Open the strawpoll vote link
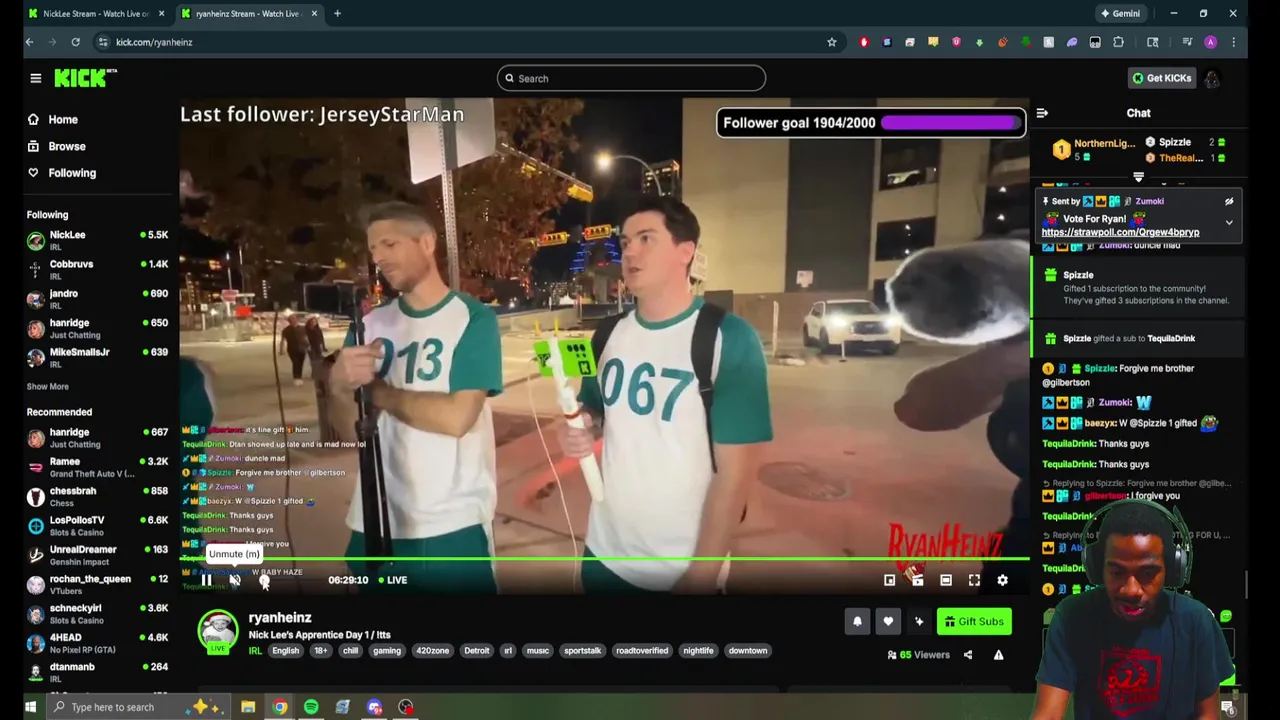The height and width of the screenshot is (720, 1280). [x=1120, y=232]
